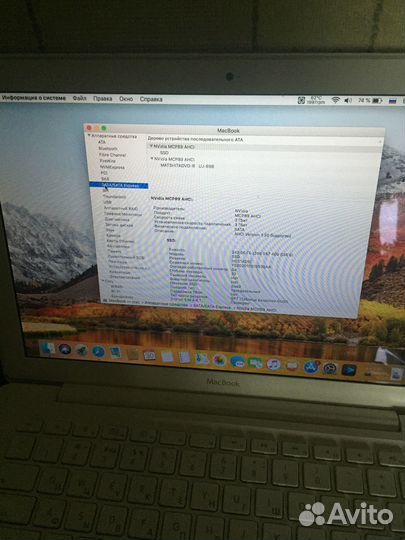Viewport: 405px width, 540px height.
Task: Open the Информация о системе app menu
Action: (33, 98)
